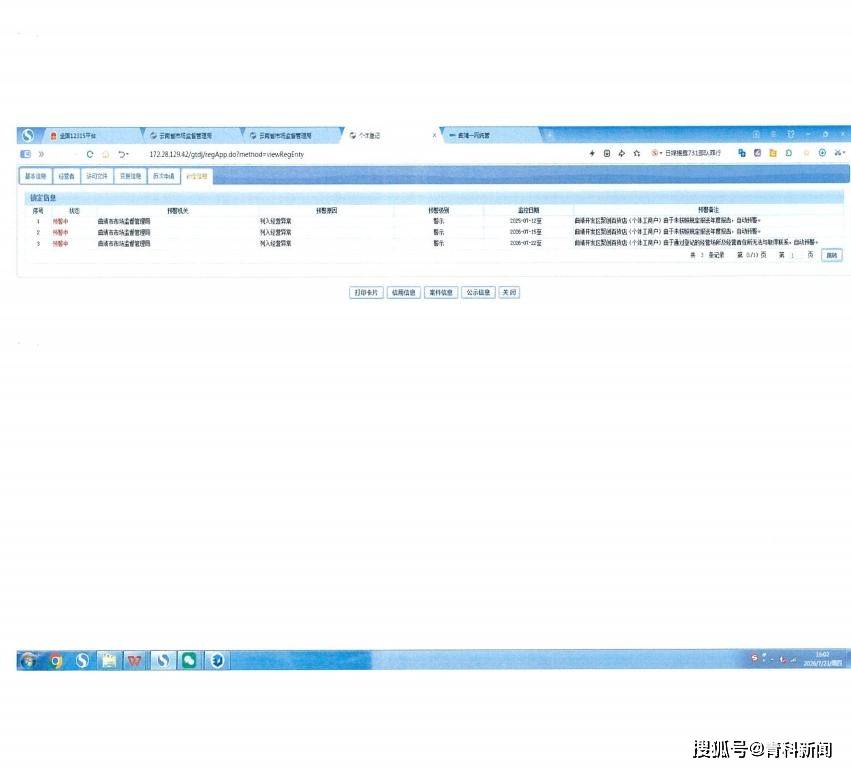The height and width of the screenshot is (768, 851).
Task: Click the download icon in browser toolbar
Action: tap(822, 153)
